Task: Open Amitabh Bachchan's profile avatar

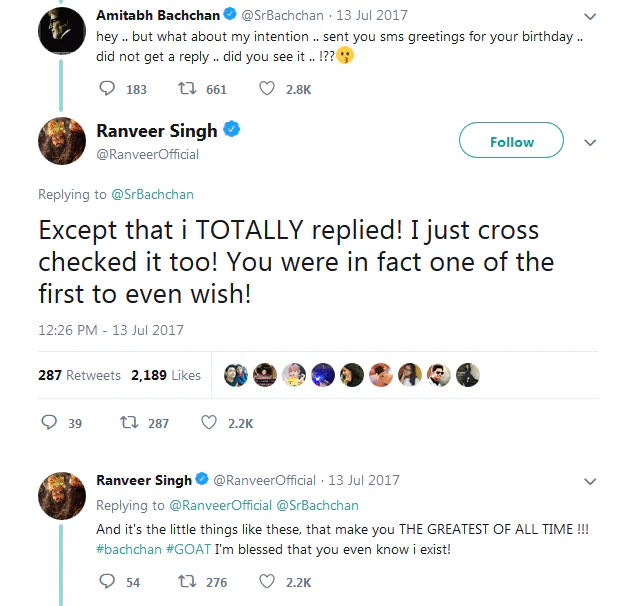Action: coord(60,35)
